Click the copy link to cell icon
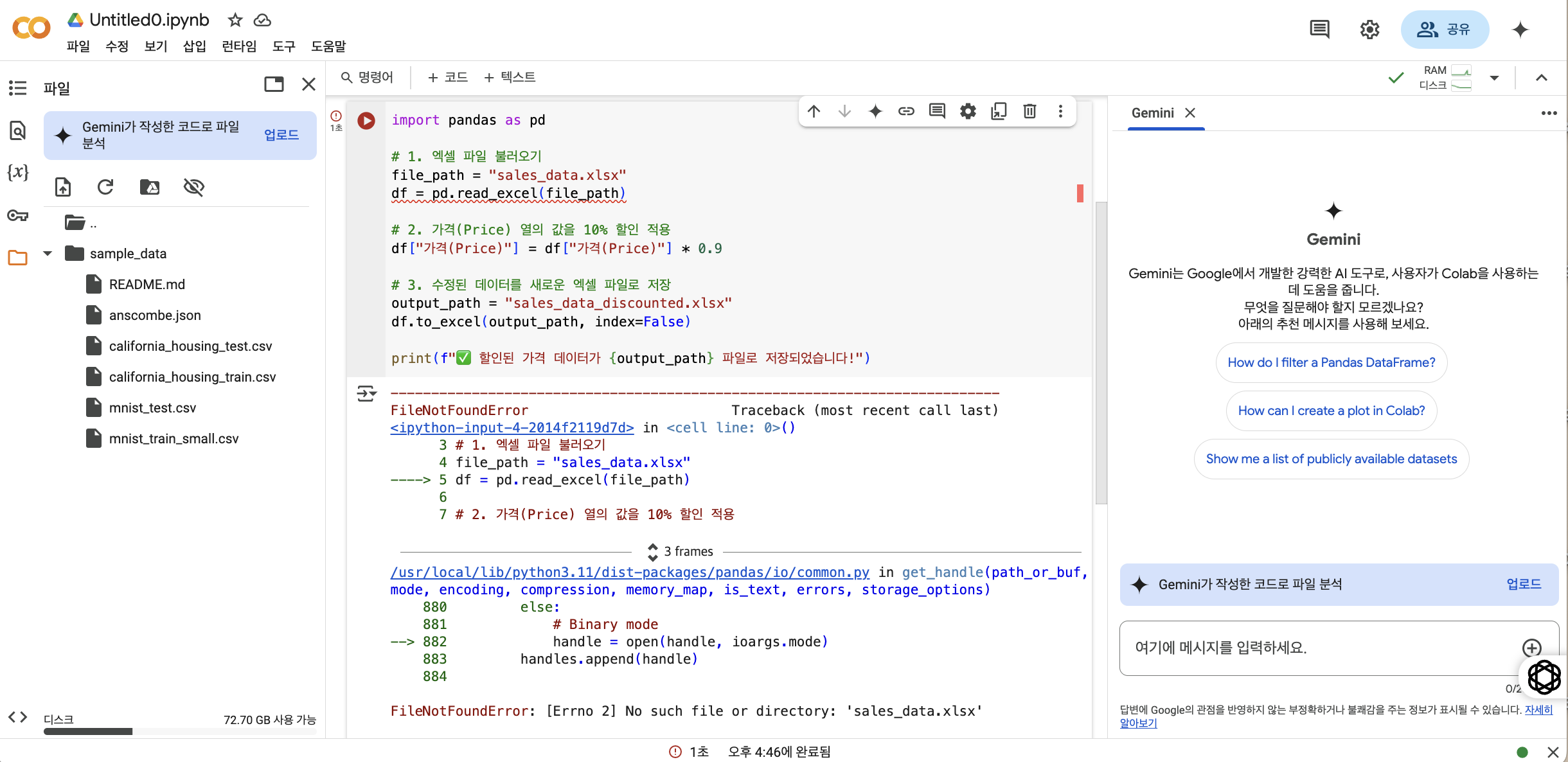 pyautogui.click(x=906, y=111)
